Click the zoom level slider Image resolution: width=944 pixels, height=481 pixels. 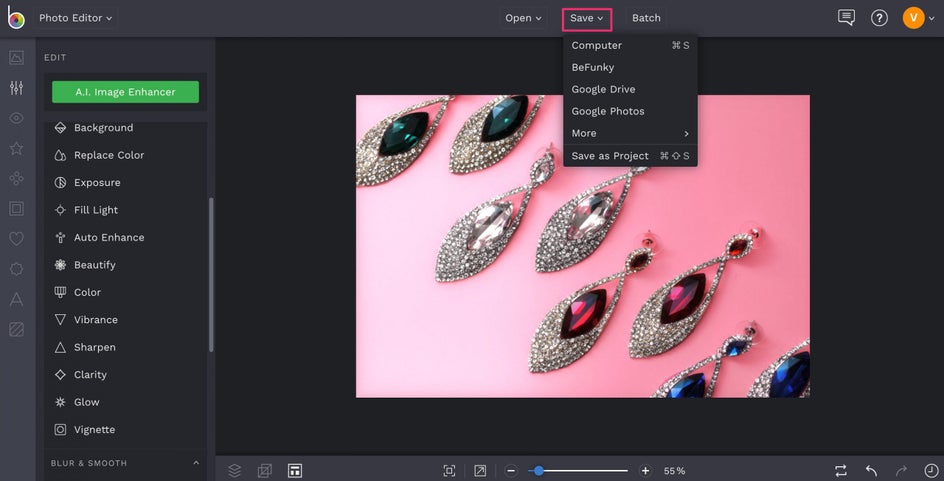578,471
